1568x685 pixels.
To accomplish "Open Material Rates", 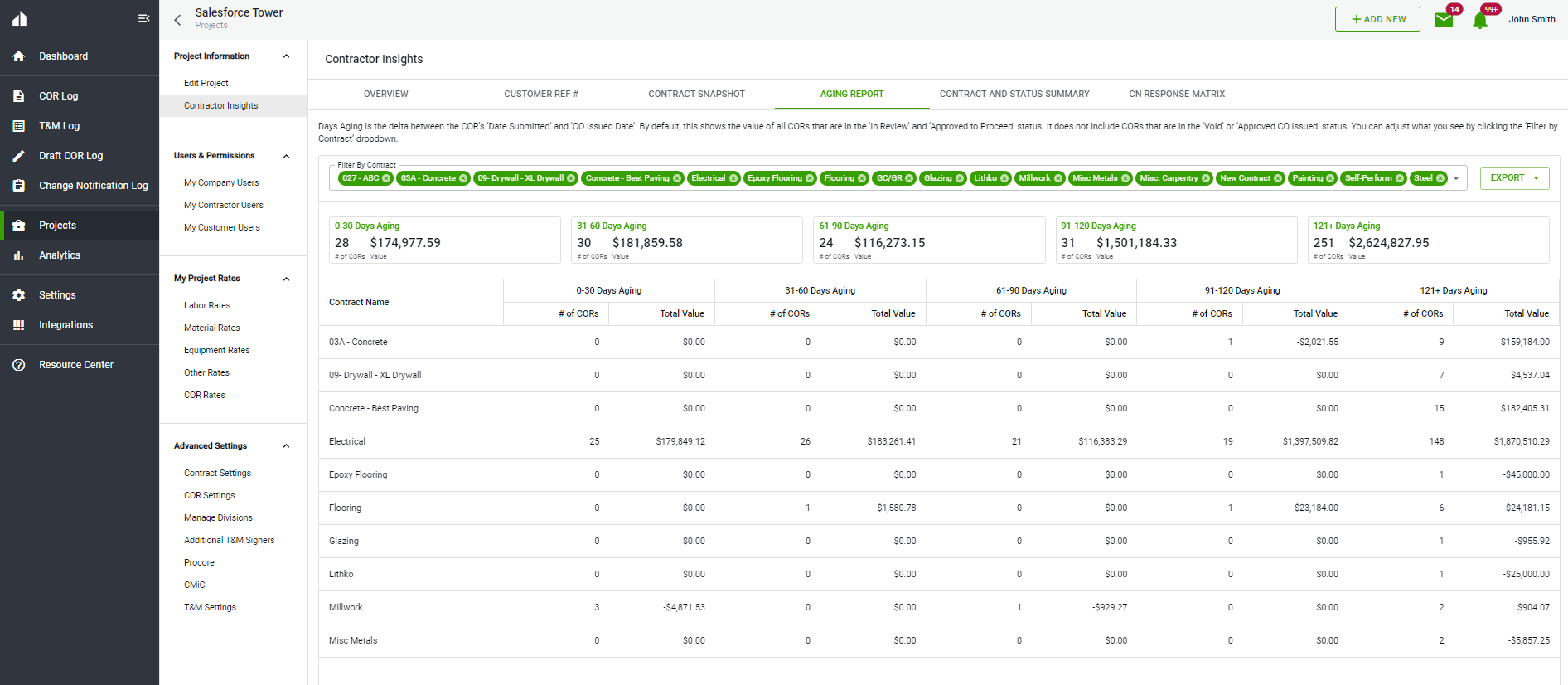I will click(212, 328).
